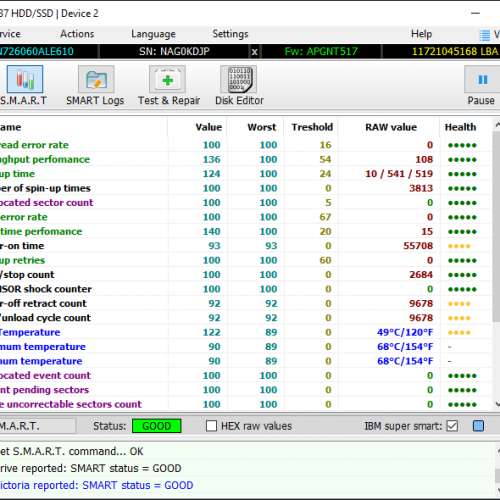Select 'uncorrectable sectors count' row name
The height and width of the screenshot is (500, 500).
71,404
